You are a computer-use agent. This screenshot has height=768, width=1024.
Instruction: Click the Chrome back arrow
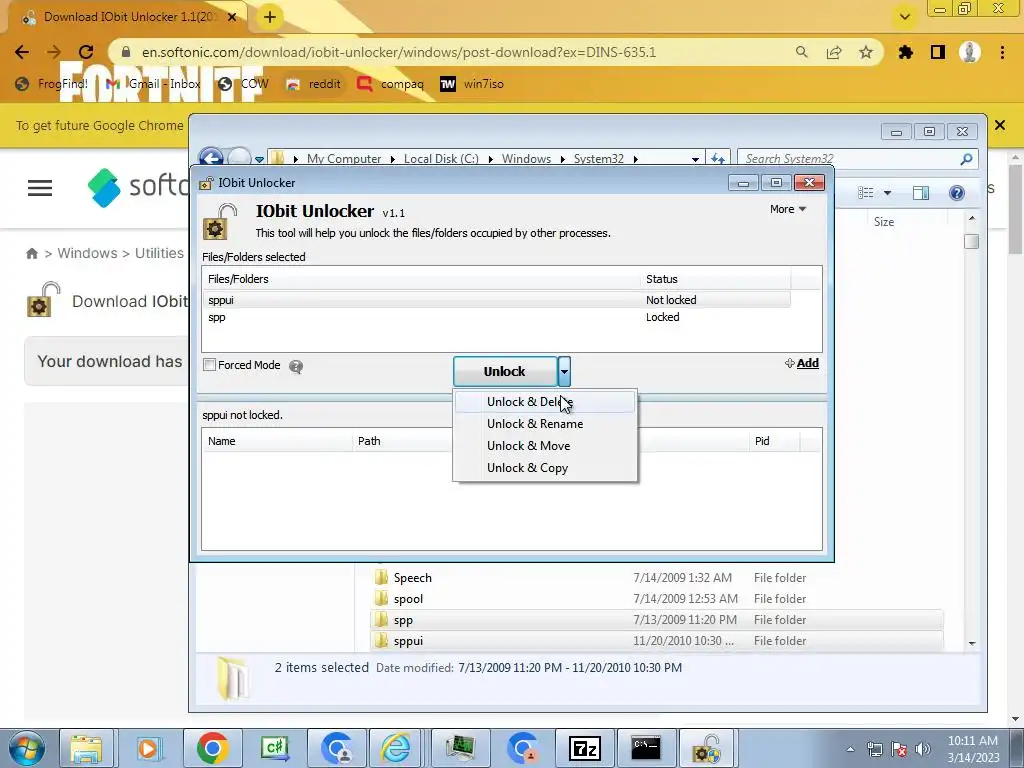pyautogui.click(x=22, y=52)
